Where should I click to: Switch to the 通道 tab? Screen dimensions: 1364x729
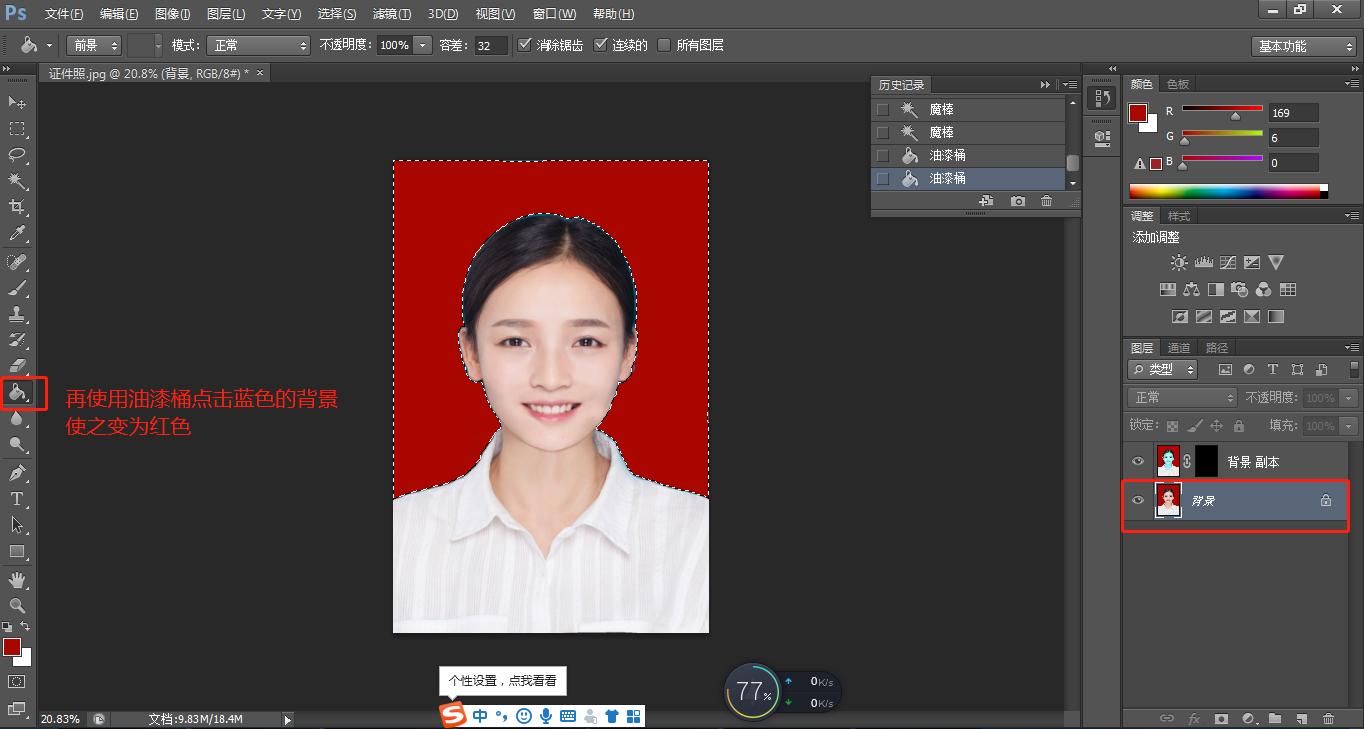[1177, 347]
